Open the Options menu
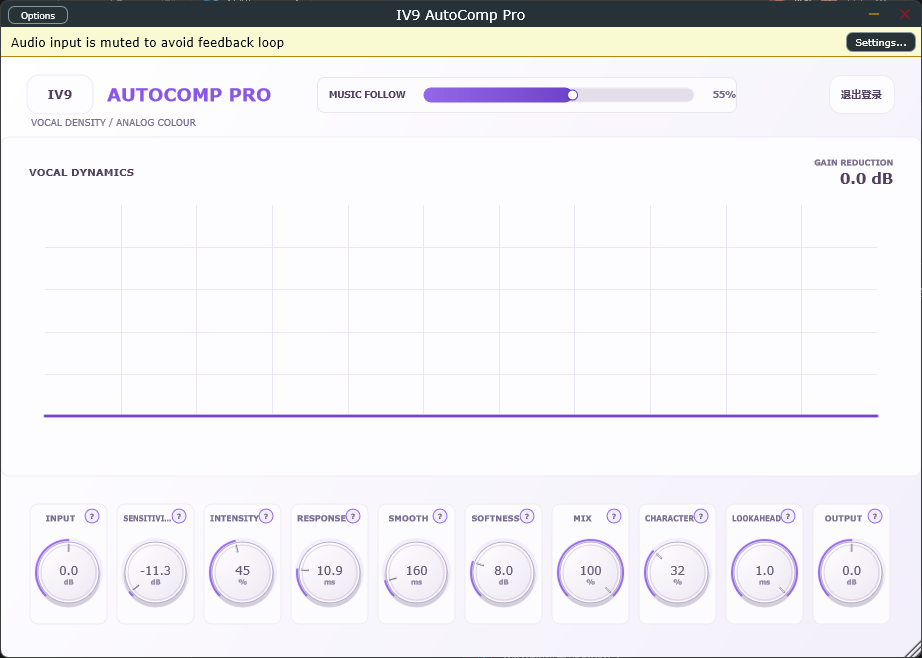 click(38, 15)
